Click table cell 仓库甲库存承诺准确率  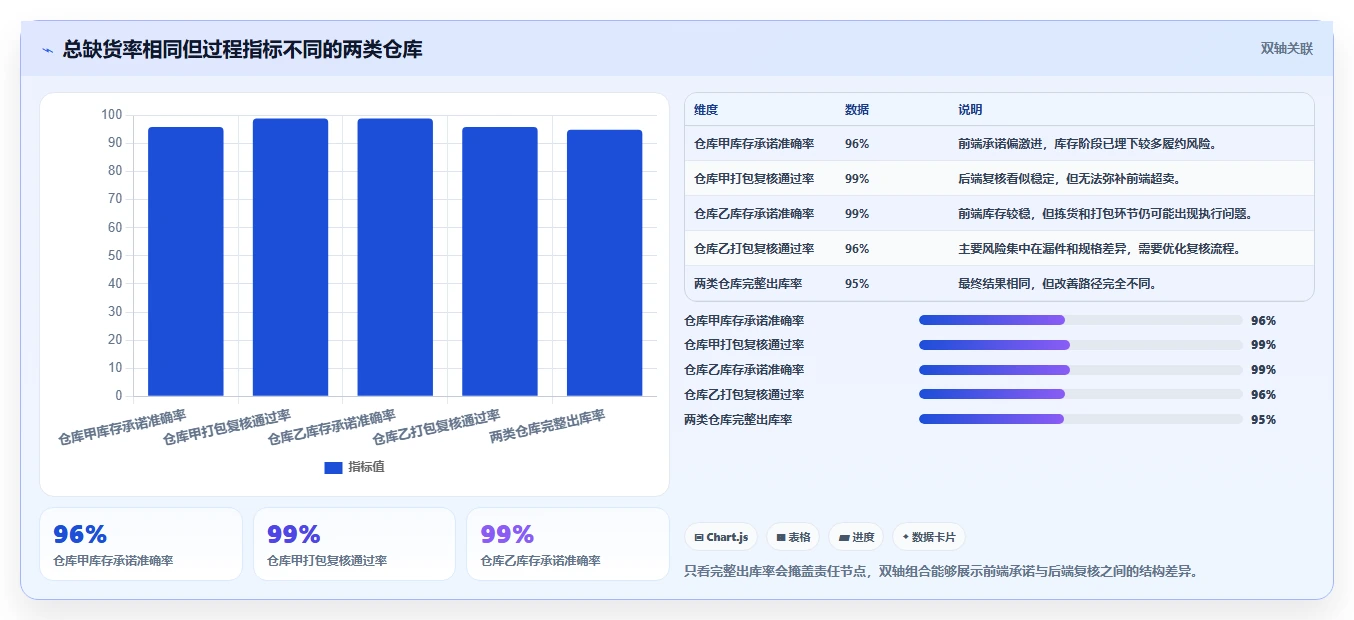pos(754,144)
